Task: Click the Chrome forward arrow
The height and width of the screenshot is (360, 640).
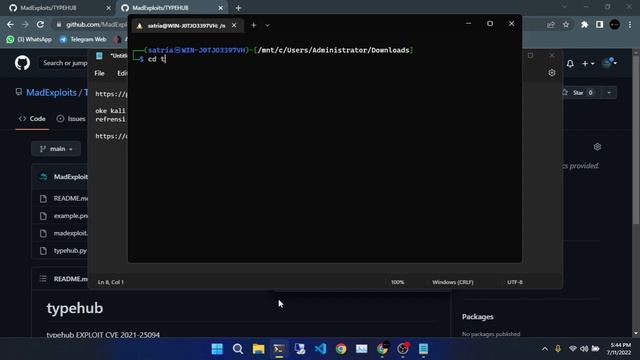Action: 25,24
